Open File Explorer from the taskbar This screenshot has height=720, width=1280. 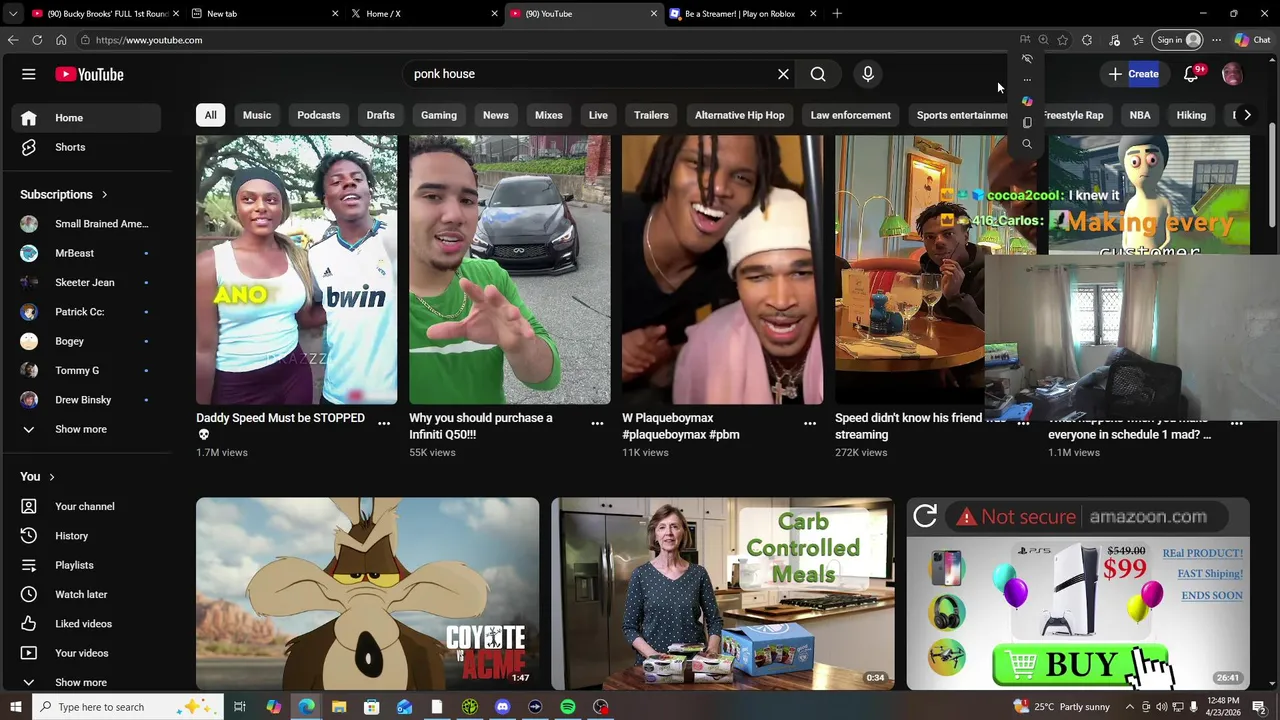pos(339,707)
